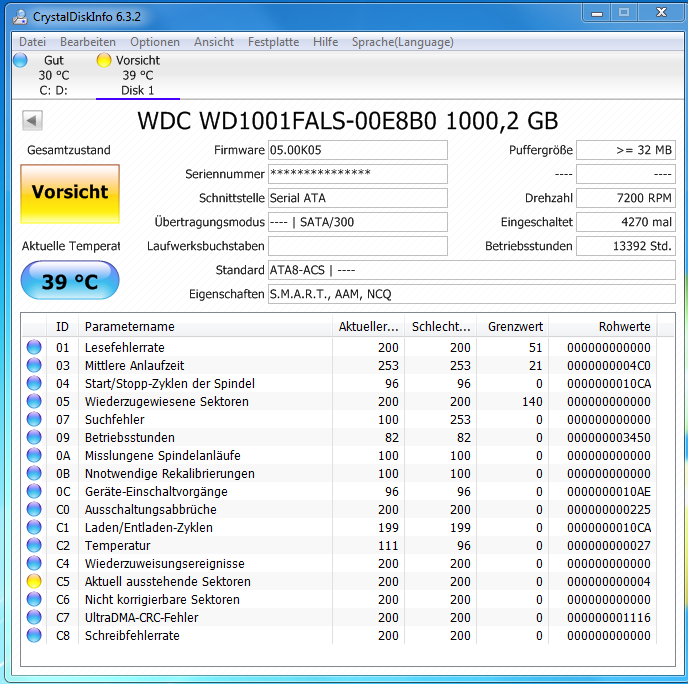The height and width of the screenshot is (684, 688).
Task: Click raw value 0000000004C0
Action: 609,365
